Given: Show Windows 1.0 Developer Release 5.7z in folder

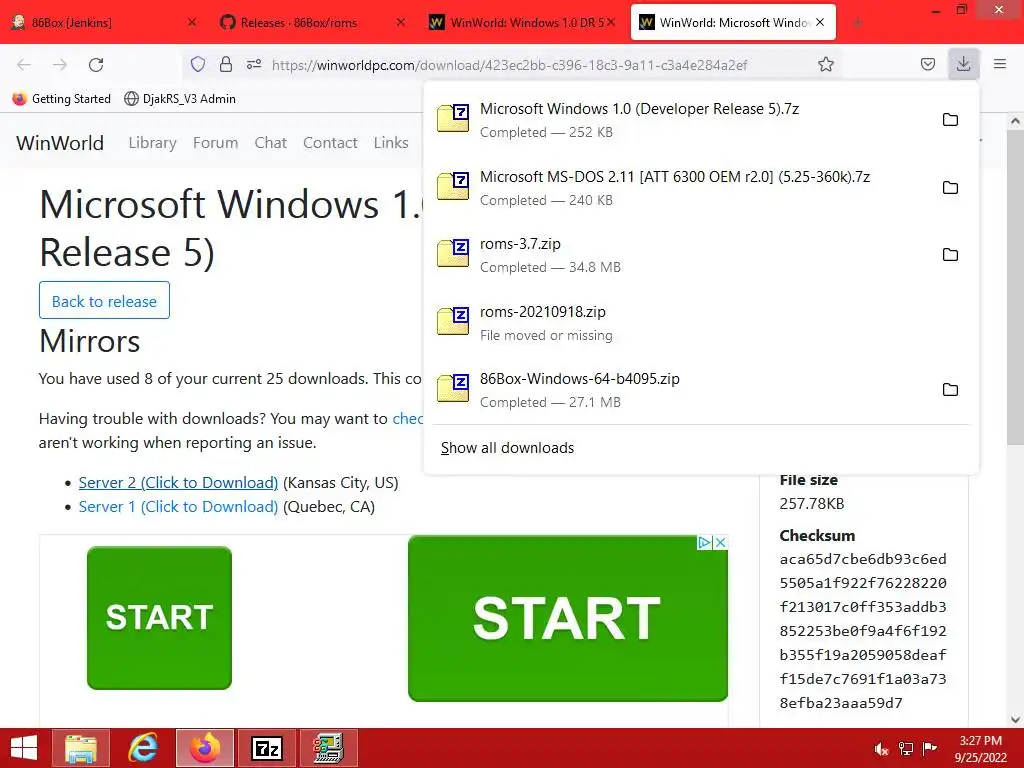Looking at the screenshot, I should pyautogui.click(x=950, y=120).
